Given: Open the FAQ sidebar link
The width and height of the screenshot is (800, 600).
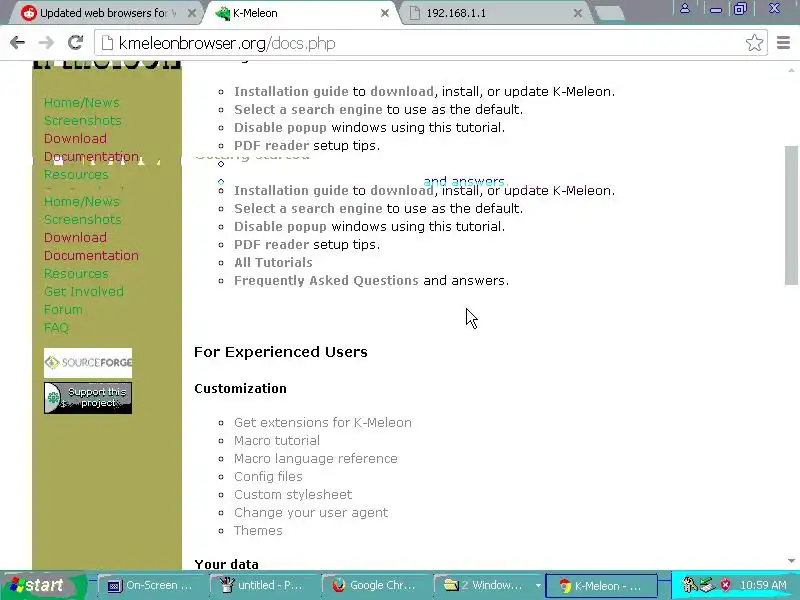Looking at the screenshot, I should click(x=56, y=328).
